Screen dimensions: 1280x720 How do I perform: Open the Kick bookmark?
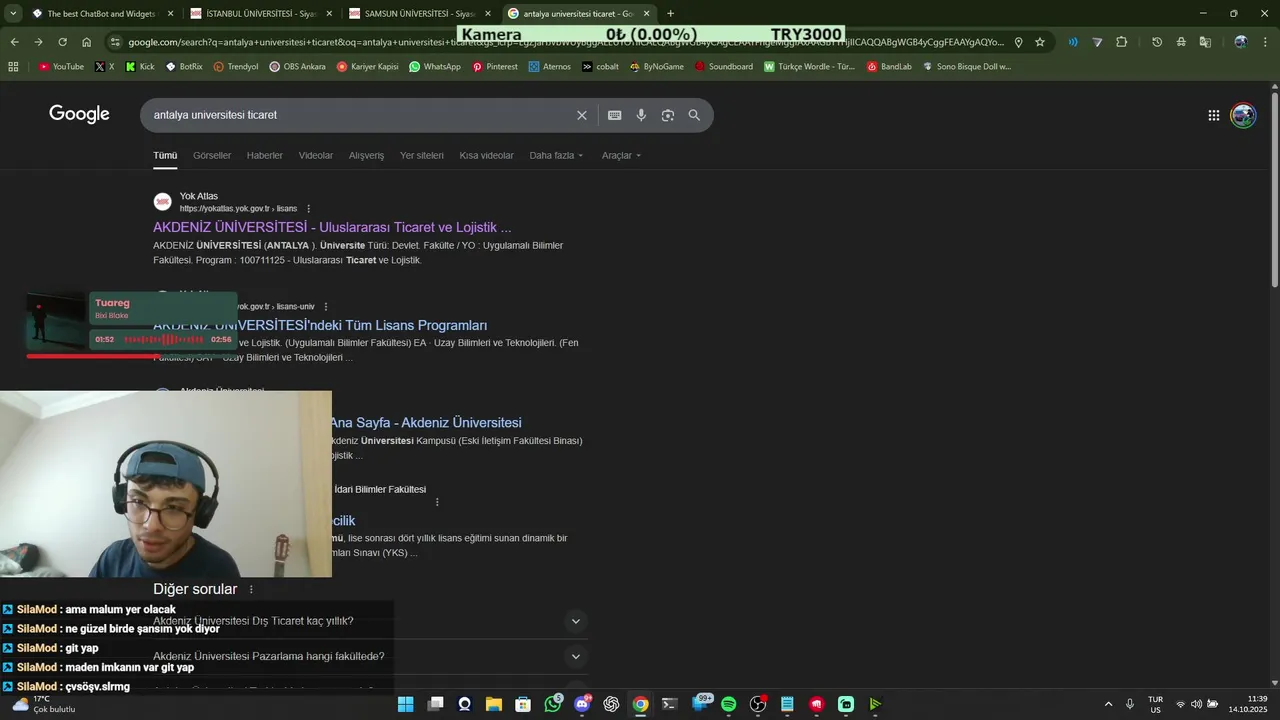pyautogui.click(x=140, y=67)
